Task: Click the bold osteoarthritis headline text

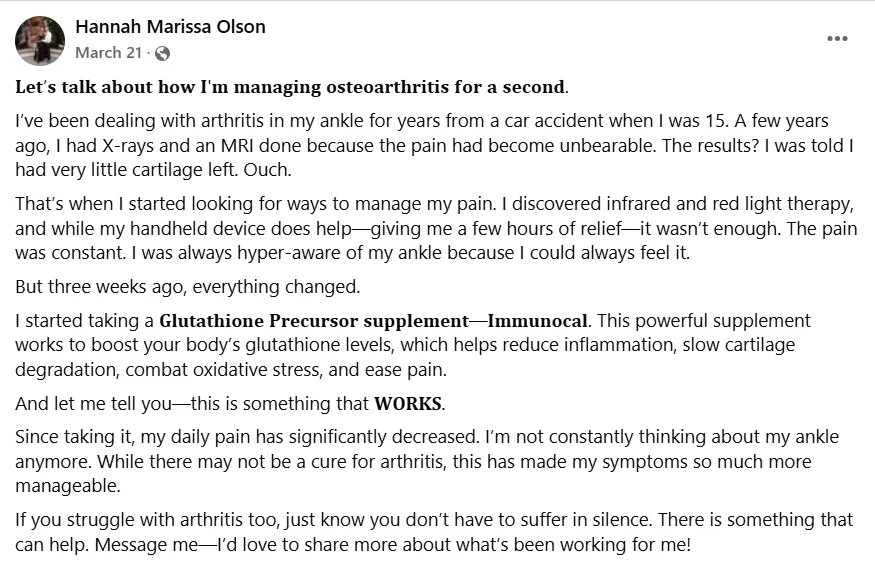Action: pyautogui.click(x=292, y=86)
